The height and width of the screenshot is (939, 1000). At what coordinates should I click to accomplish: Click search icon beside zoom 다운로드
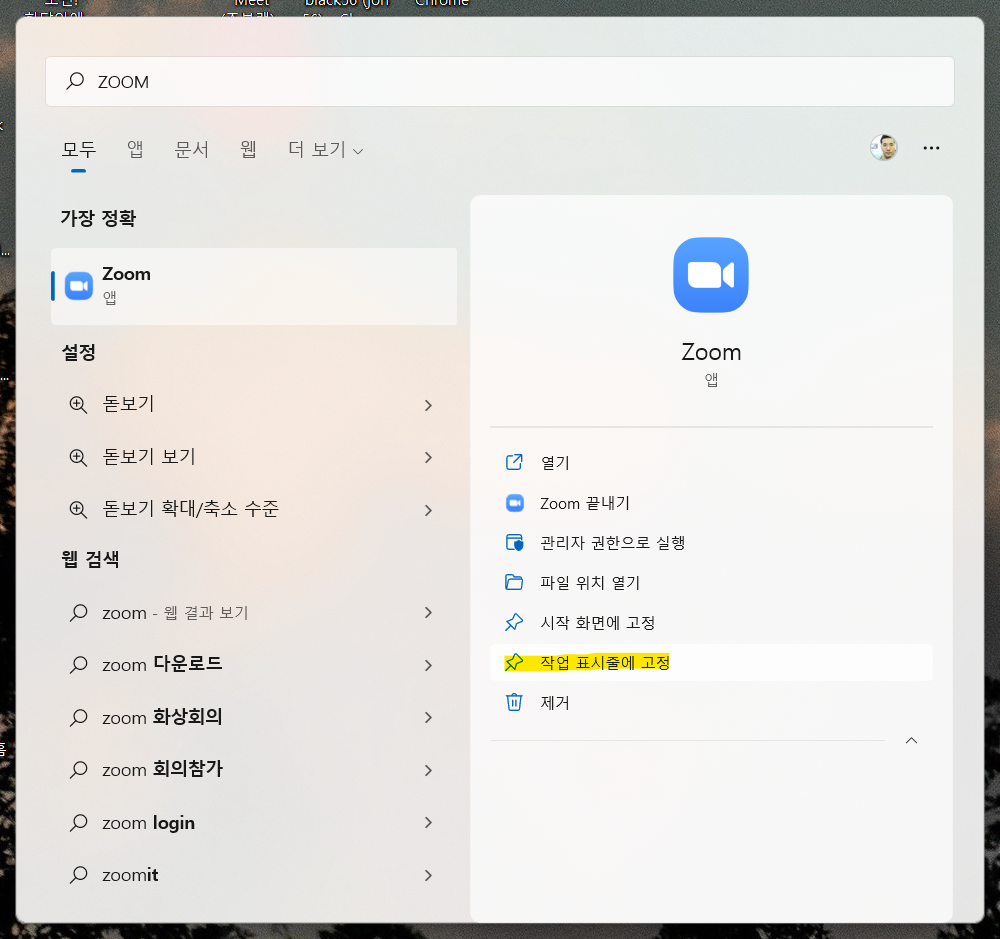point(78,665)
